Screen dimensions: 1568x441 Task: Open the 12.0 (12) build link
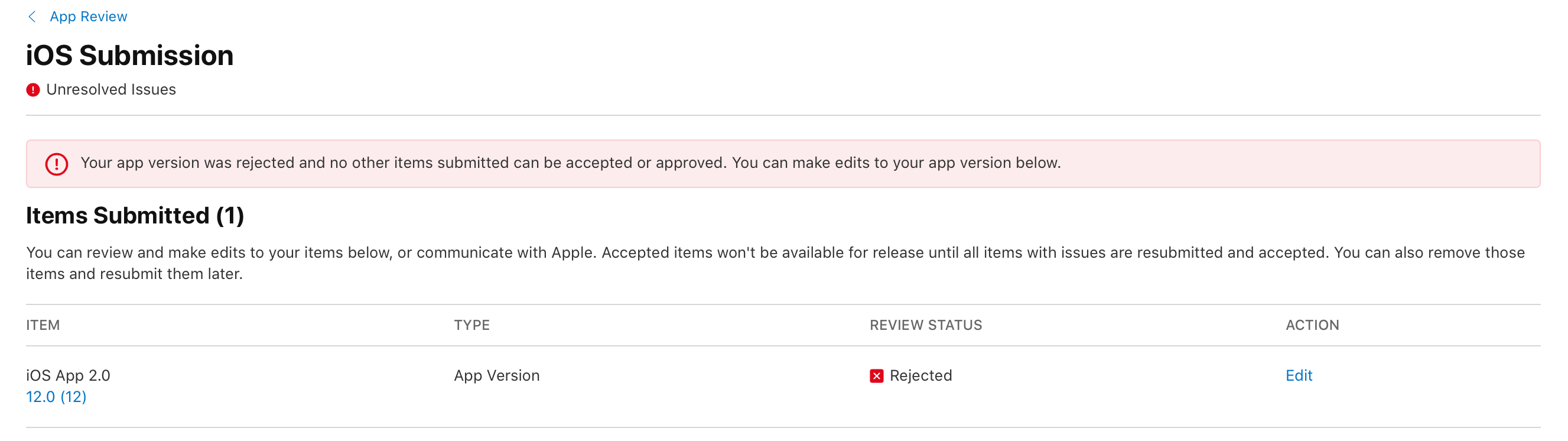tap(56, 397)
